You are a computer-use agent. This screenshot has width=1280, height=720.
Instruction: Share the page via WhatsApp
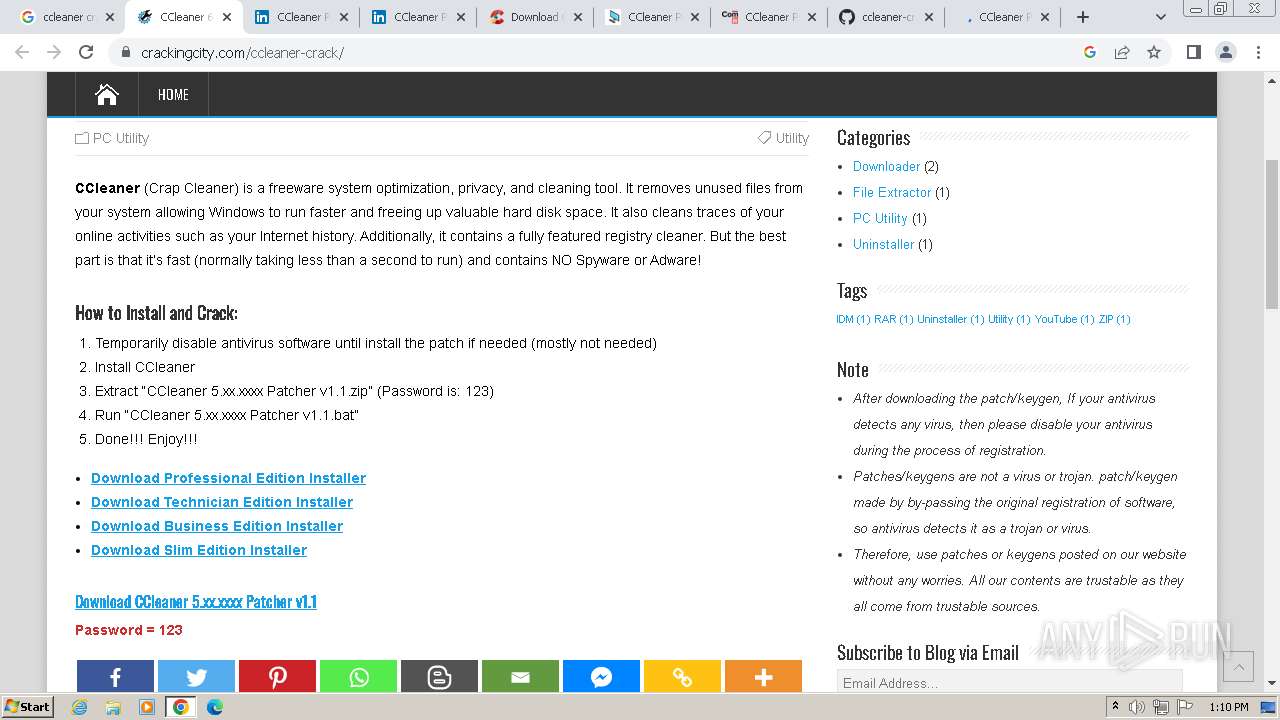click(x=358, y=677)
